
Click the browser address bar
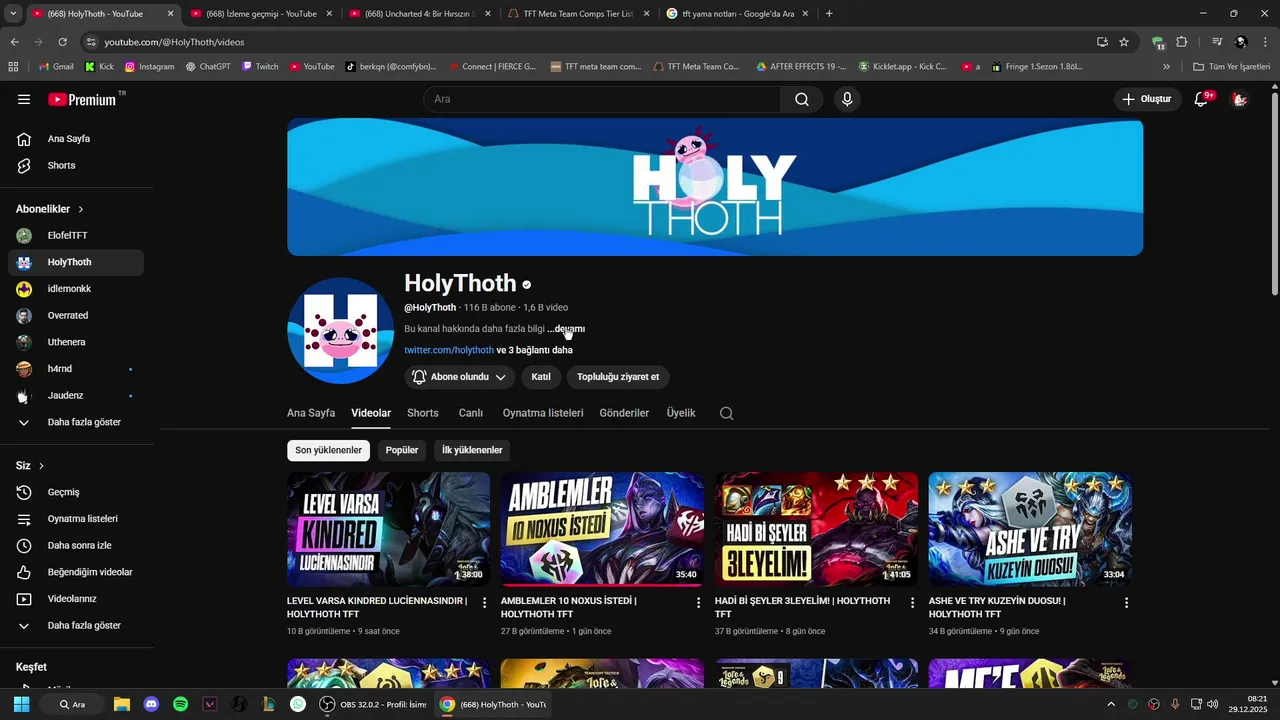590,42
